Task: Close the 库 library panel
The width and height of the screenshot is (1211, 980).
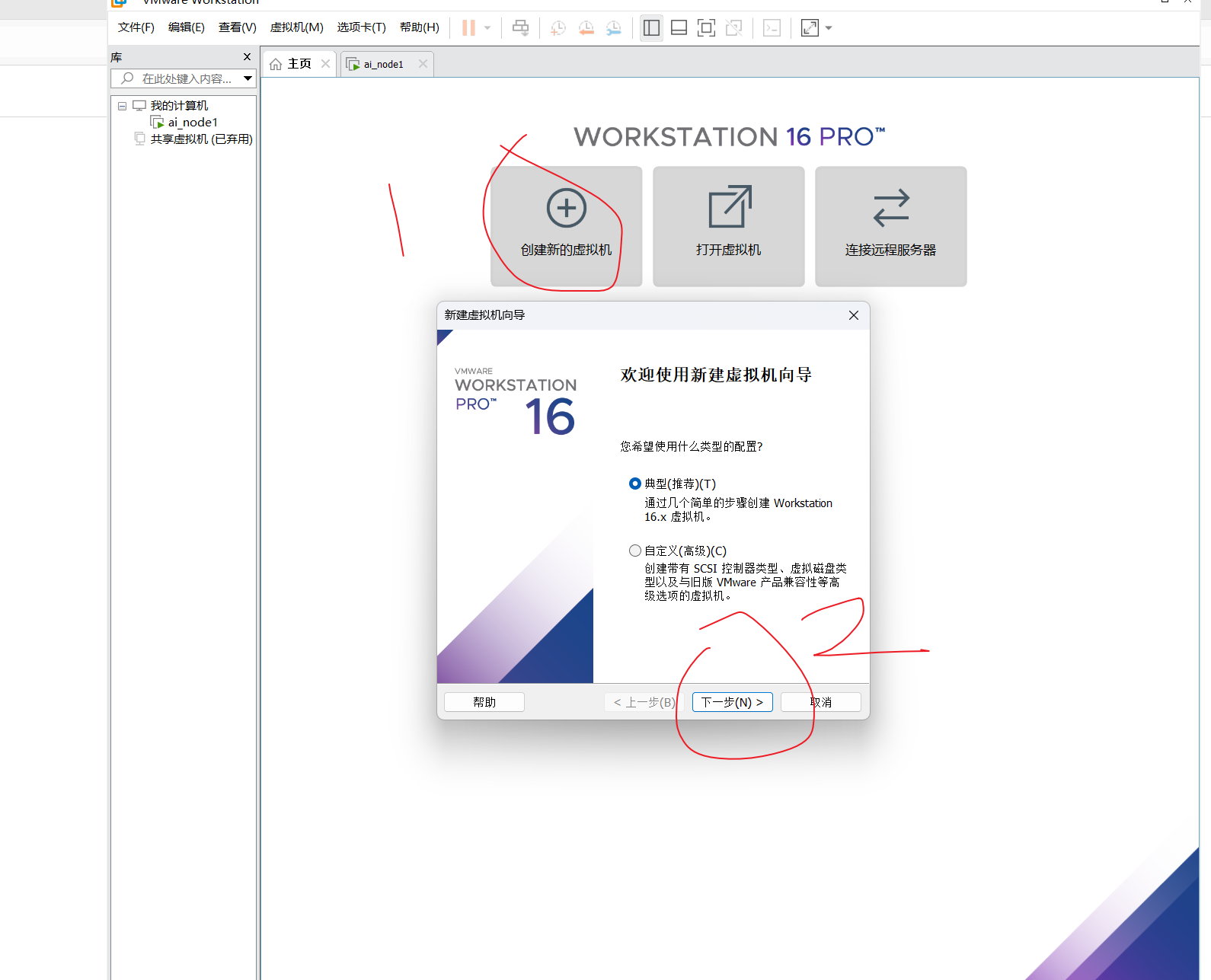Action: 247,57
